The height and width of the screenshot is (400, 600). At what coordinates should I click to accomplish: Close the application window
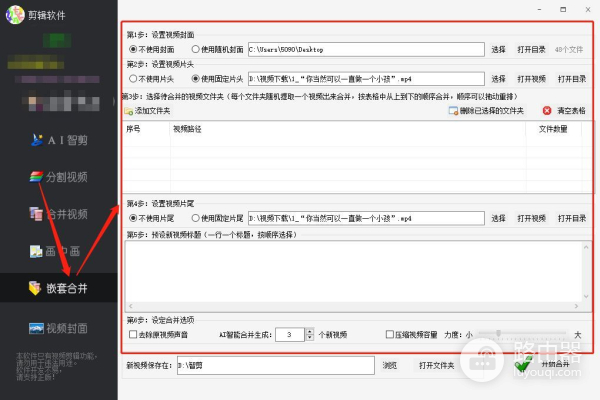(x=588, y=9)
